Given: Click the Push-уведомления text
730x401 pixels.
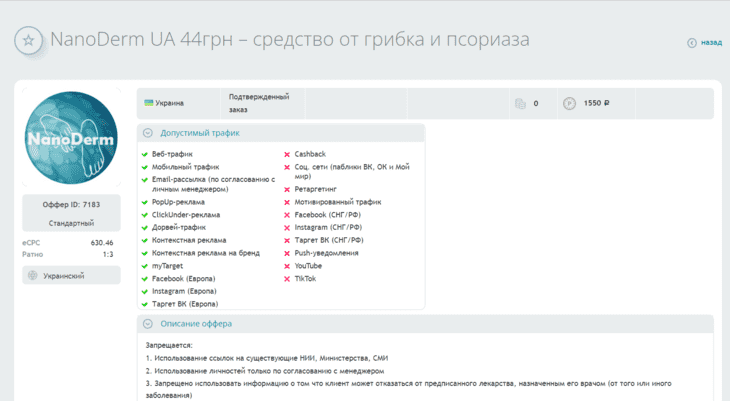Looking at the screenshot, I should (326, 253).
